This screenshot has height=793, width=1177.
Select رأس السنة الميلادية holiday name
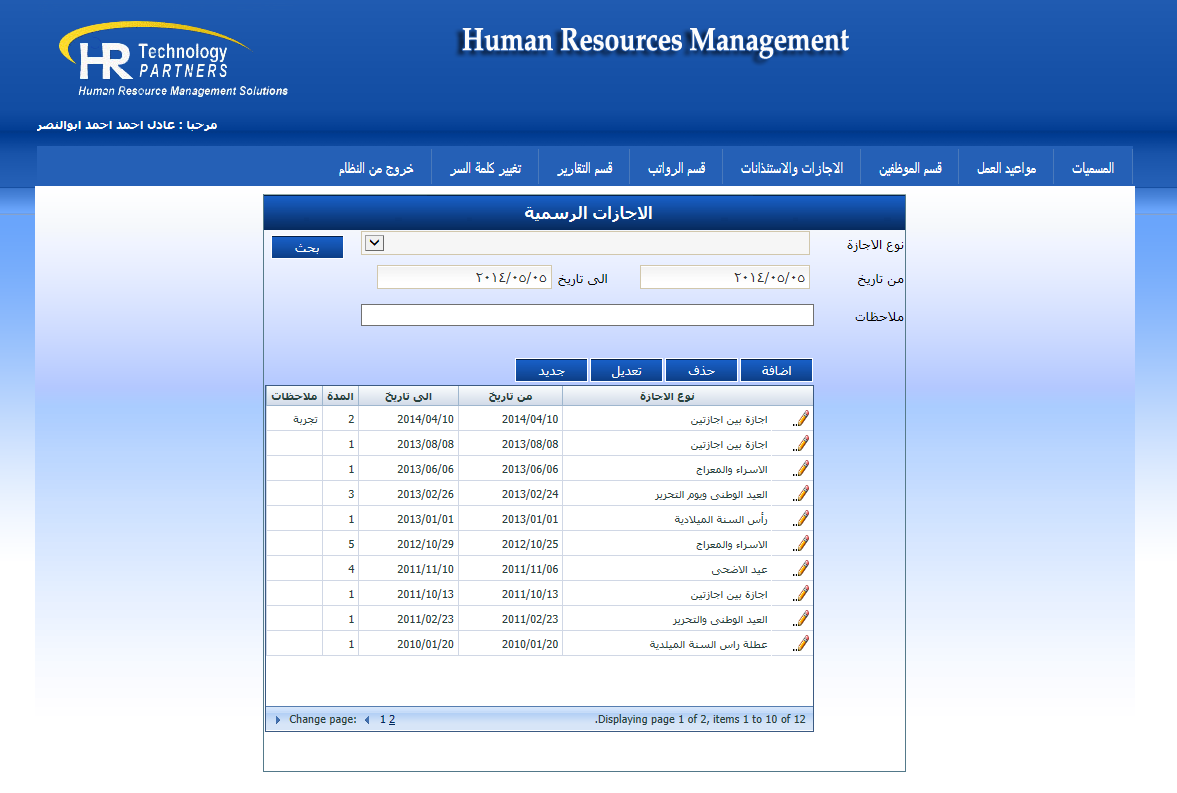721,519
